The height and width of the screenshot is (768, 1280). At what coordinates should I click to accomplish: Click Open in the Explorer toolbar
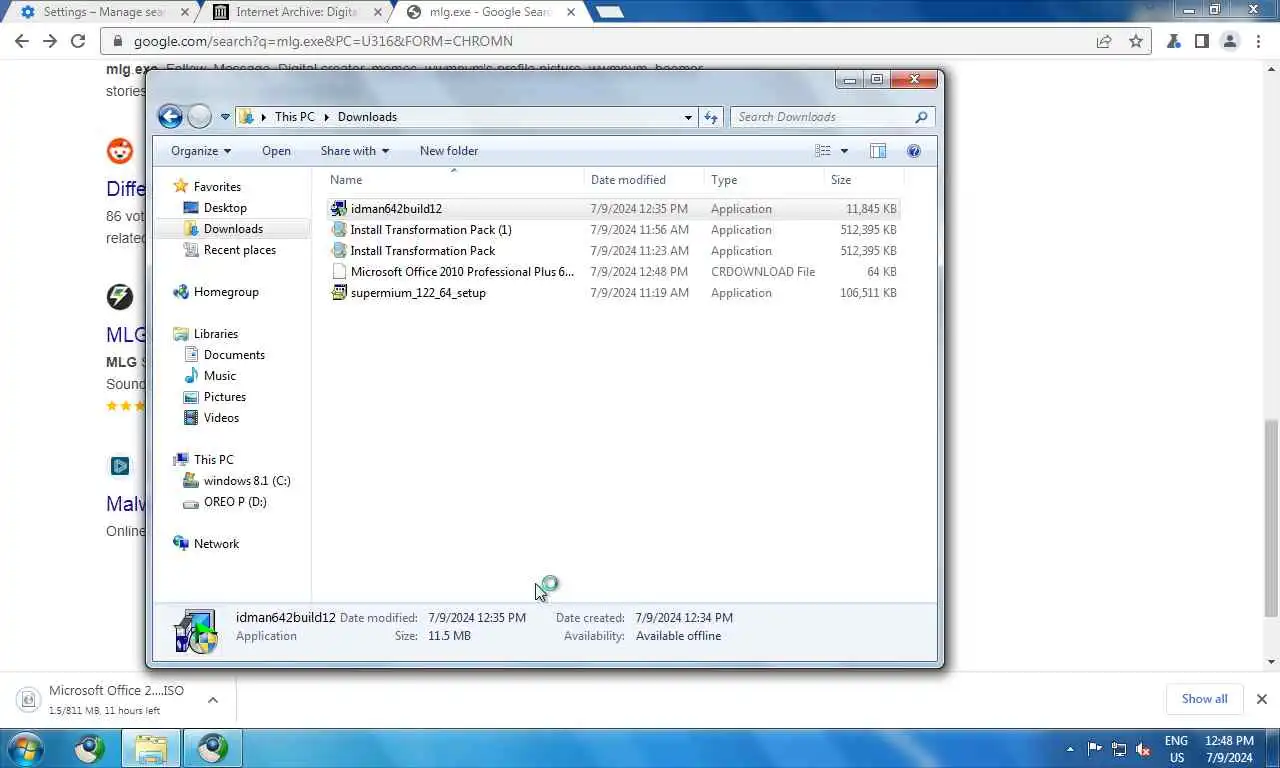tap(276, 151)
